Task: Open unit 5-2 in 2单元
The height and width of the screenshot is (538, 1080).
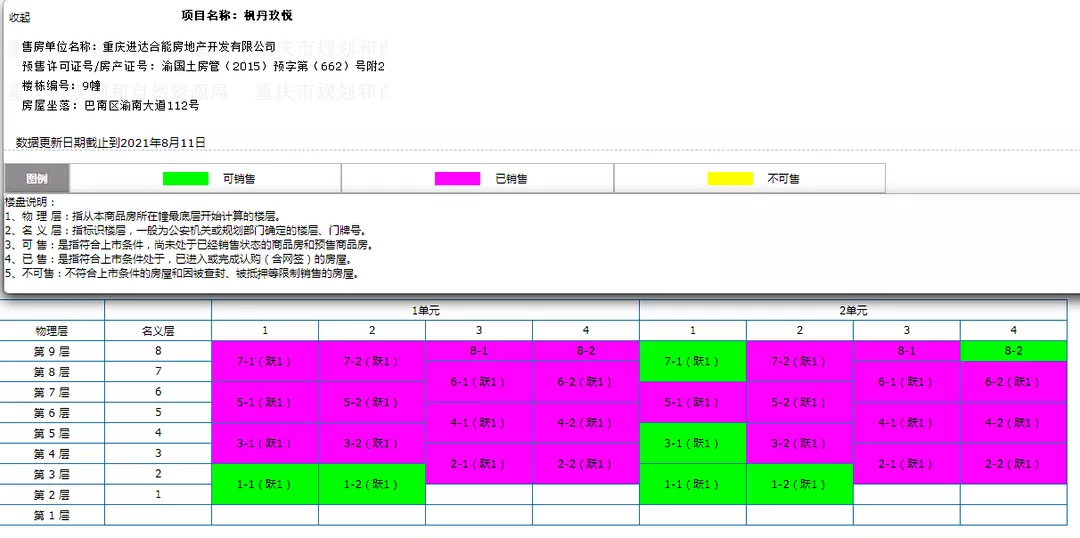Action: (800, 402)
